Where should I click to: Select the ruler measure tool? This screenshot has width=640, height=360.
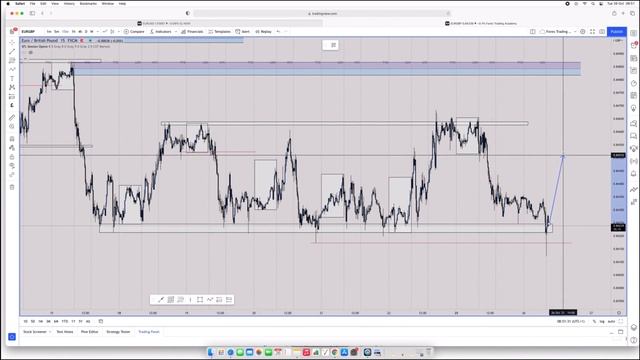[12, 118]
